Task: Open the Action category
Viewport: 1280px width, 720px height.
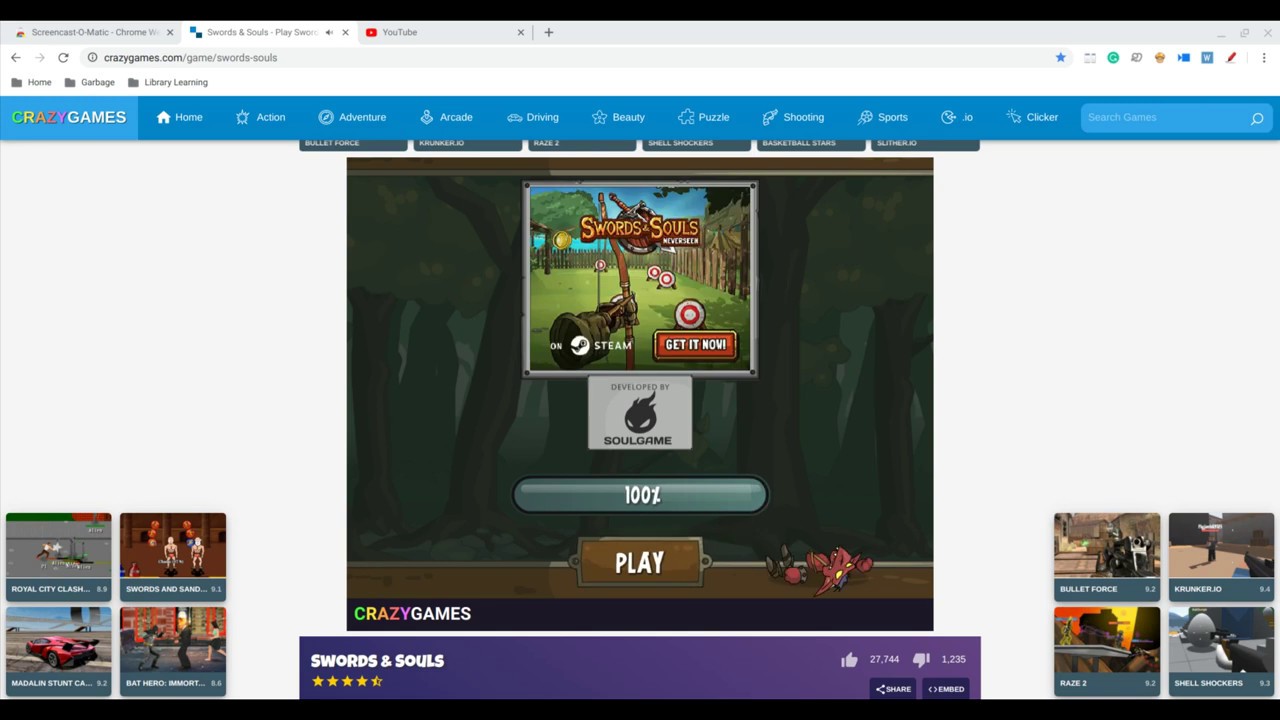Action: coord(260,117)
